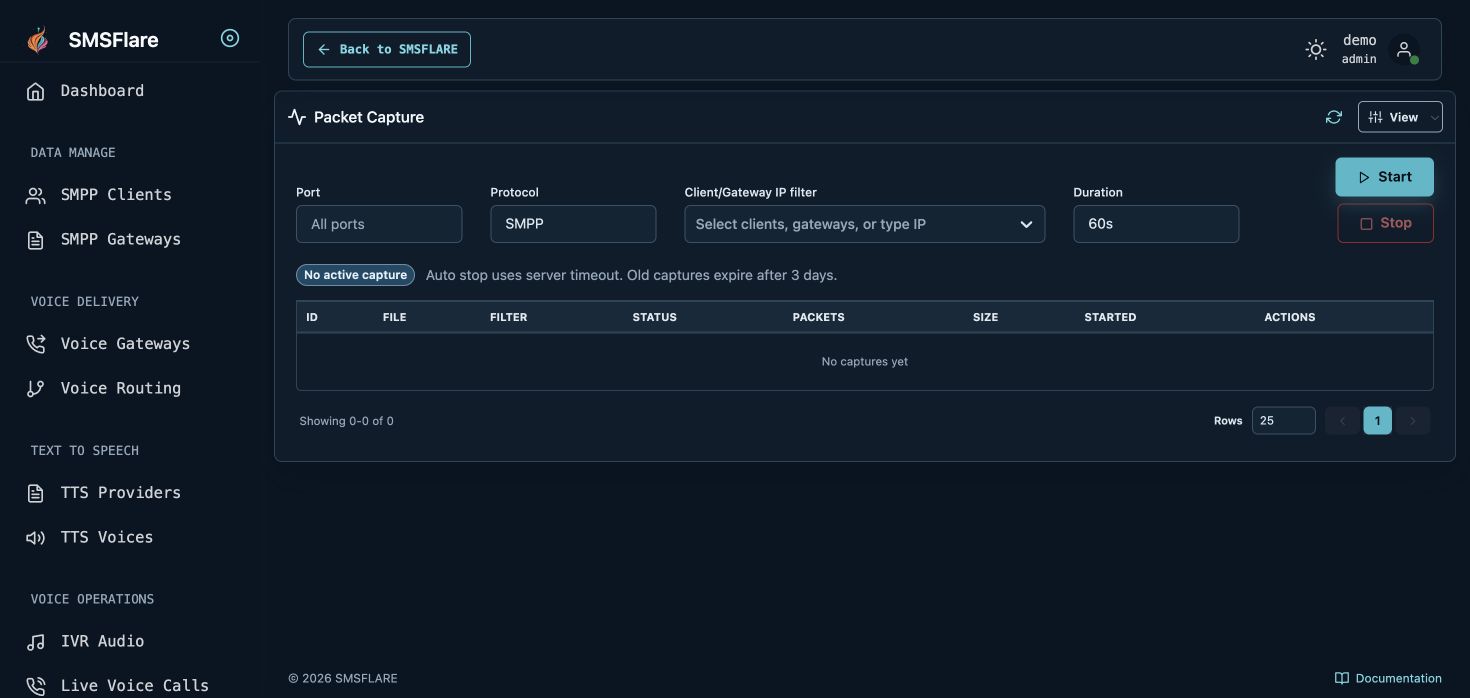This screenshot has height=698, width=1470.
Task: Click Showing 0-0 of 0 text
Action: [346, 421]
